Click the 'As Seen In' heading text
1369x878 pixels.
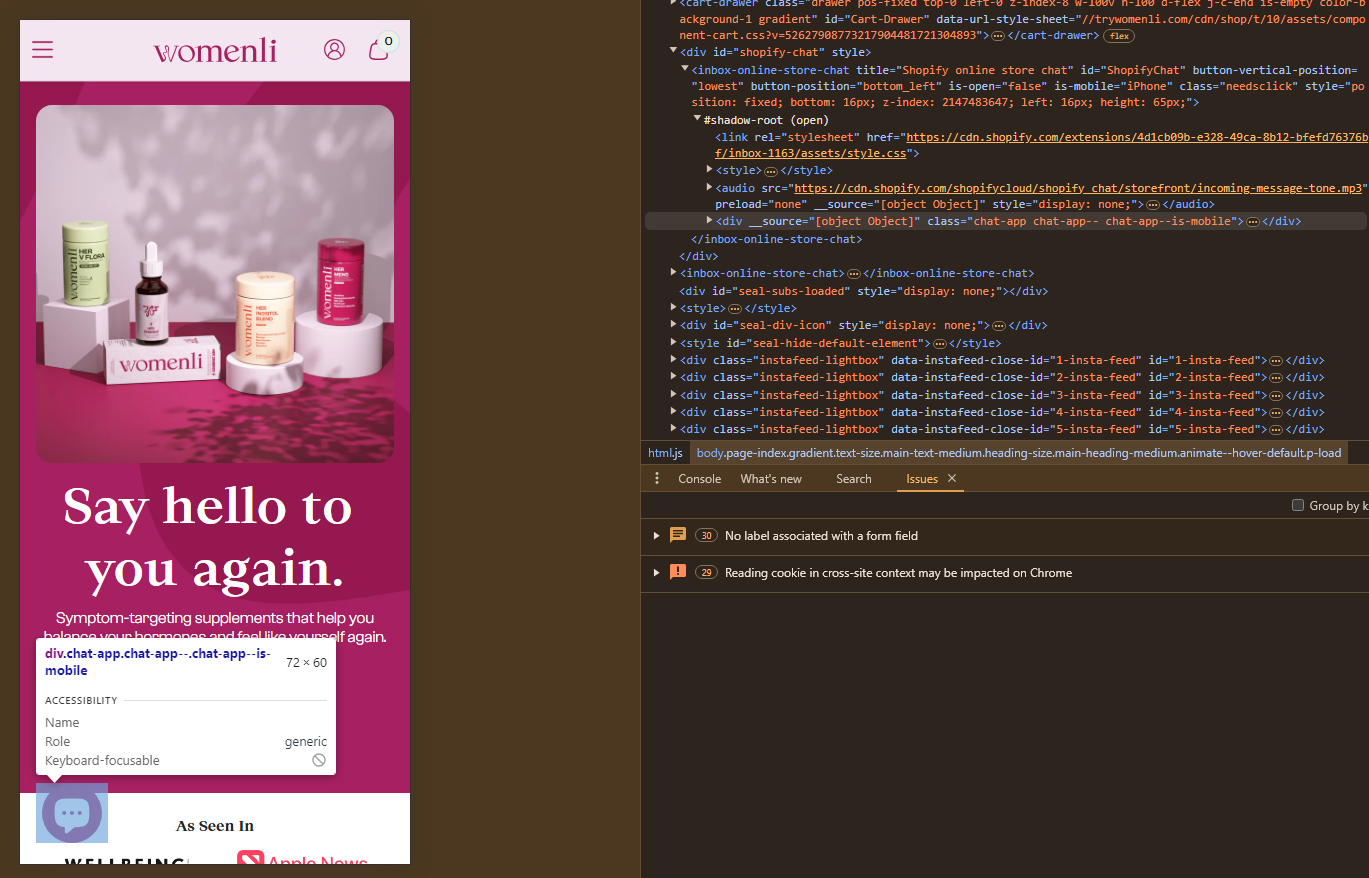[x=215, y=826]
